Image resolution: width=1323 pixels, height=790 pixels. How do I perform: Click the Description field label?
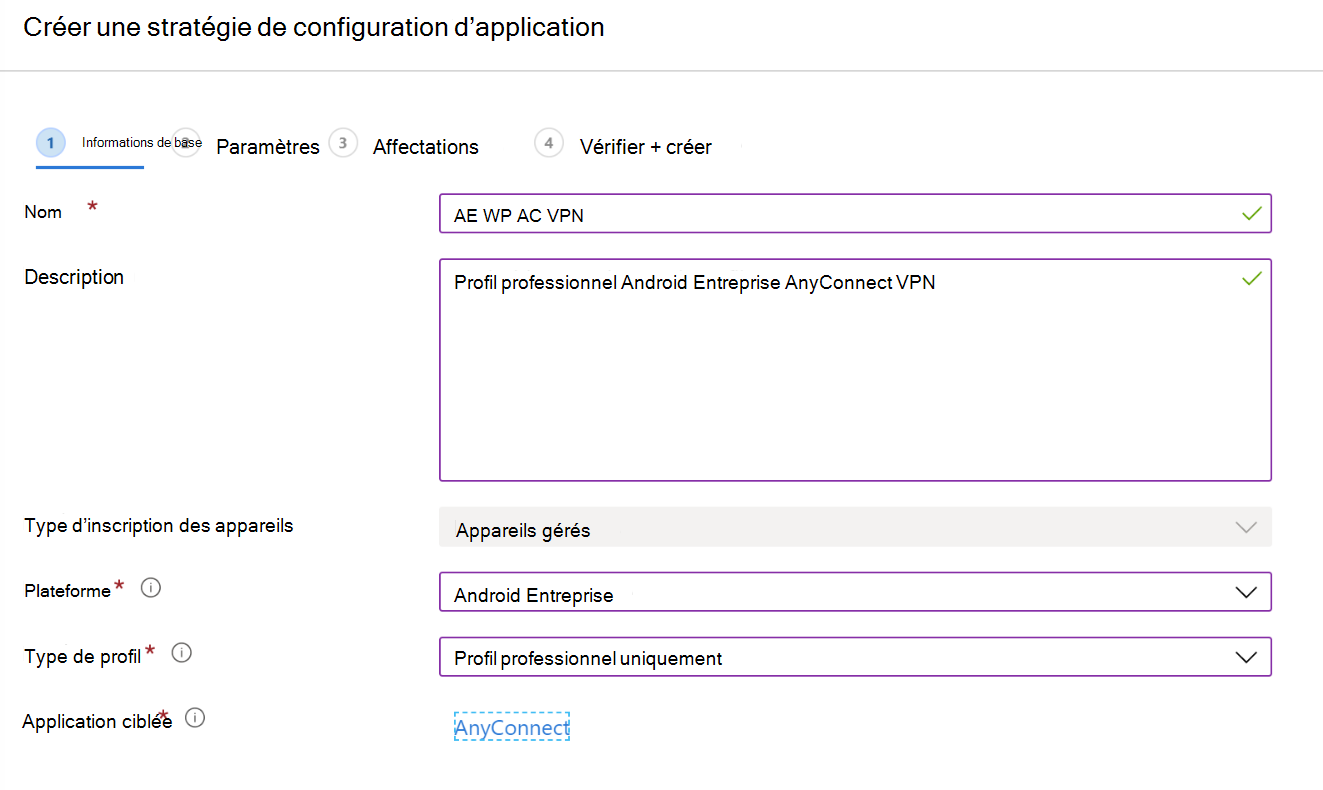[x=74, y=277]
